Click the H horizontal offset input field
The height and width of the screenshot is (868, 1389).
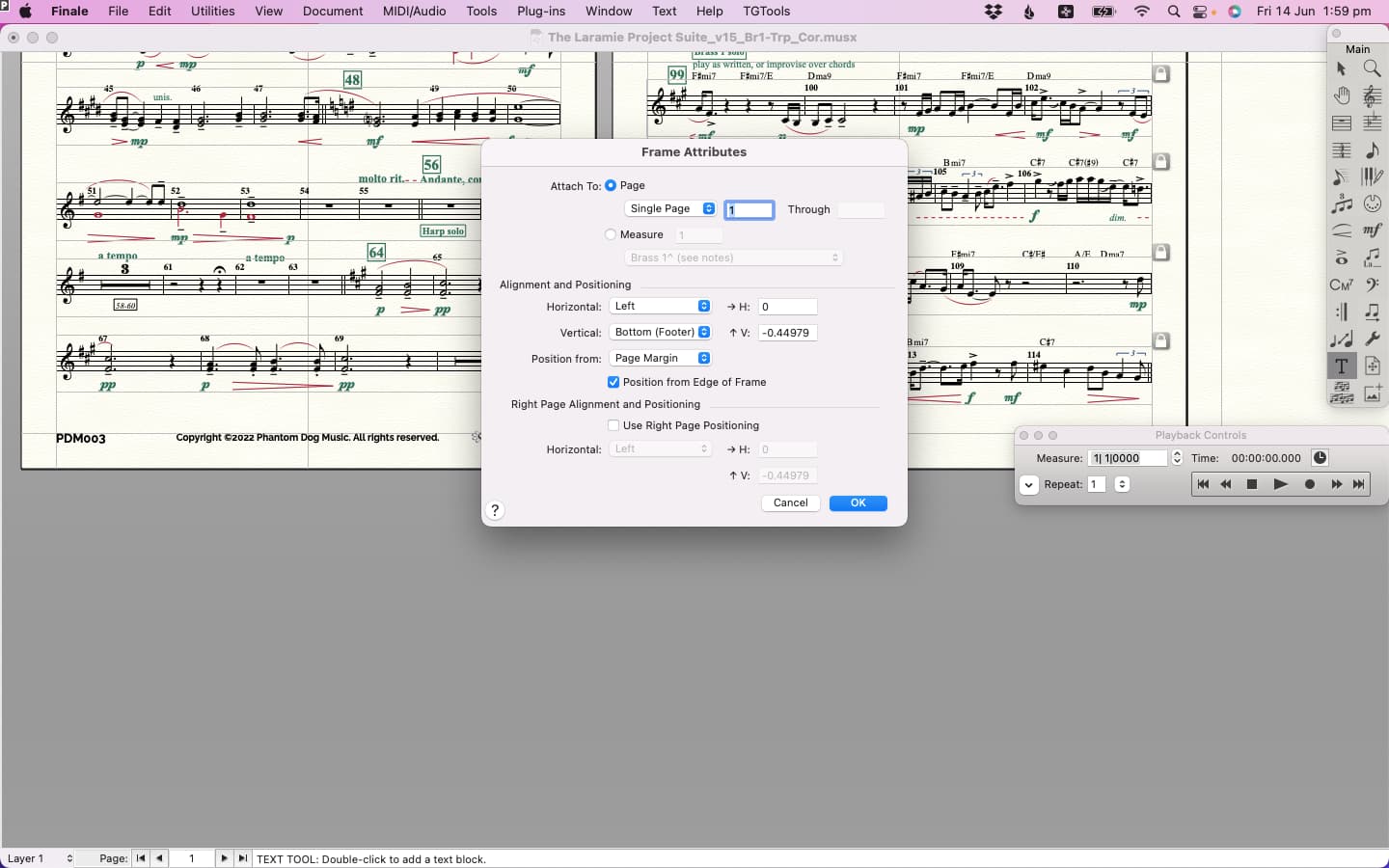[787, 307]
